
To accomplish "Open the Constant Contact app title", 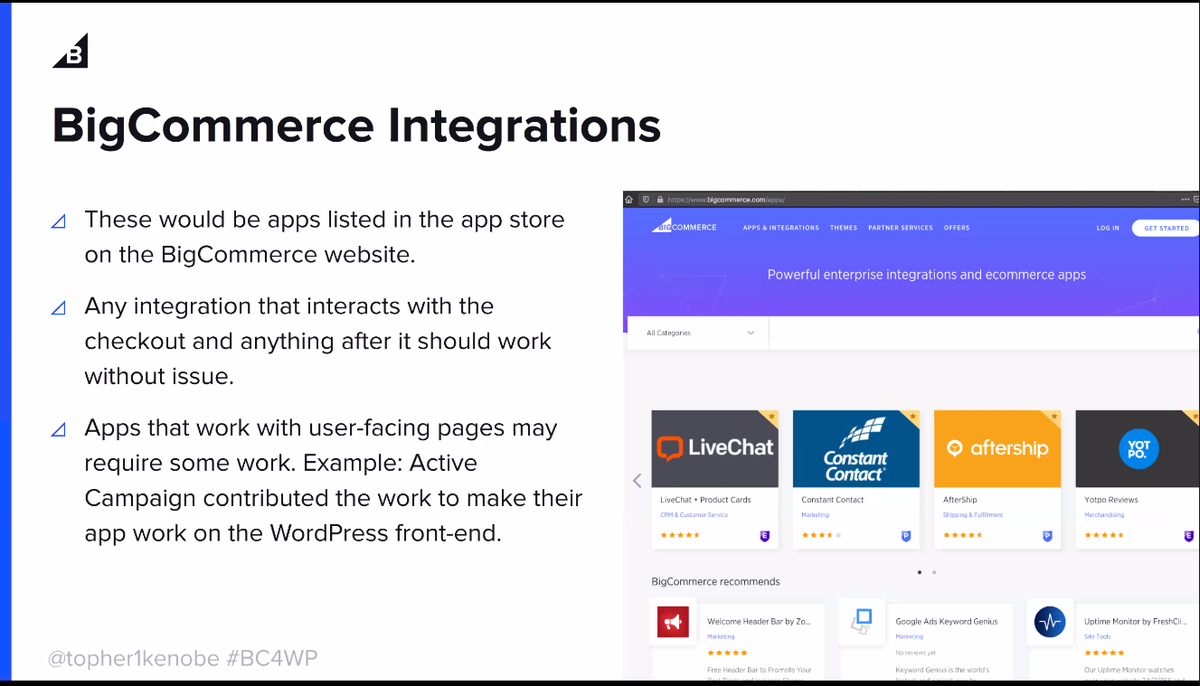I will coord(830,500).
